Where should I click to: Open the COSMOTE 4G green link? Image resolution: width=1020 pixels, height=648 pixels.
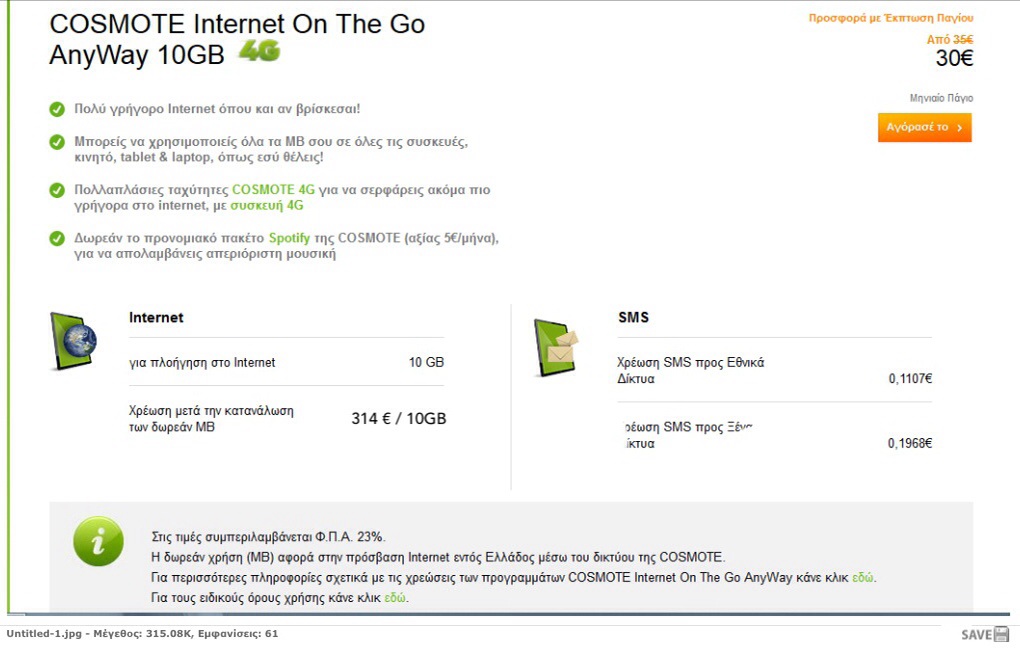tap(273, 190)
